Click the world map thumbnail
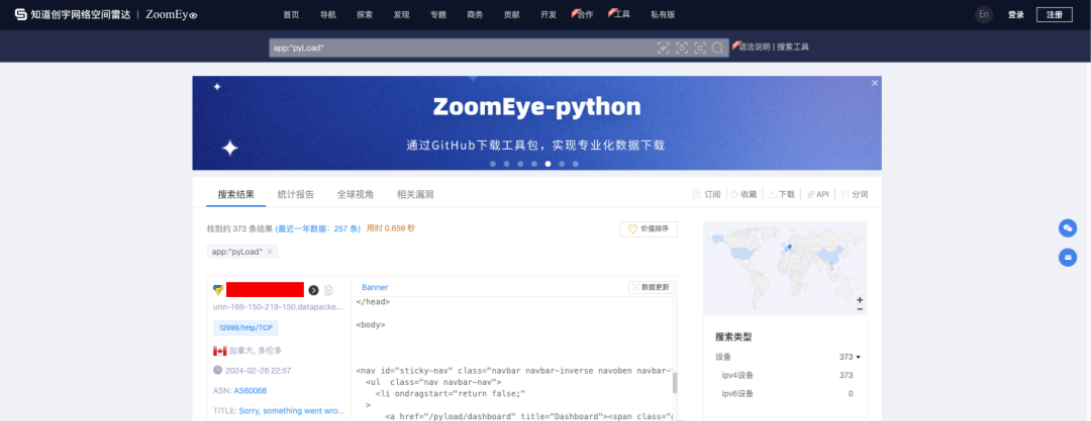The width and height of the screenshot is (1091, 421). 785,269
